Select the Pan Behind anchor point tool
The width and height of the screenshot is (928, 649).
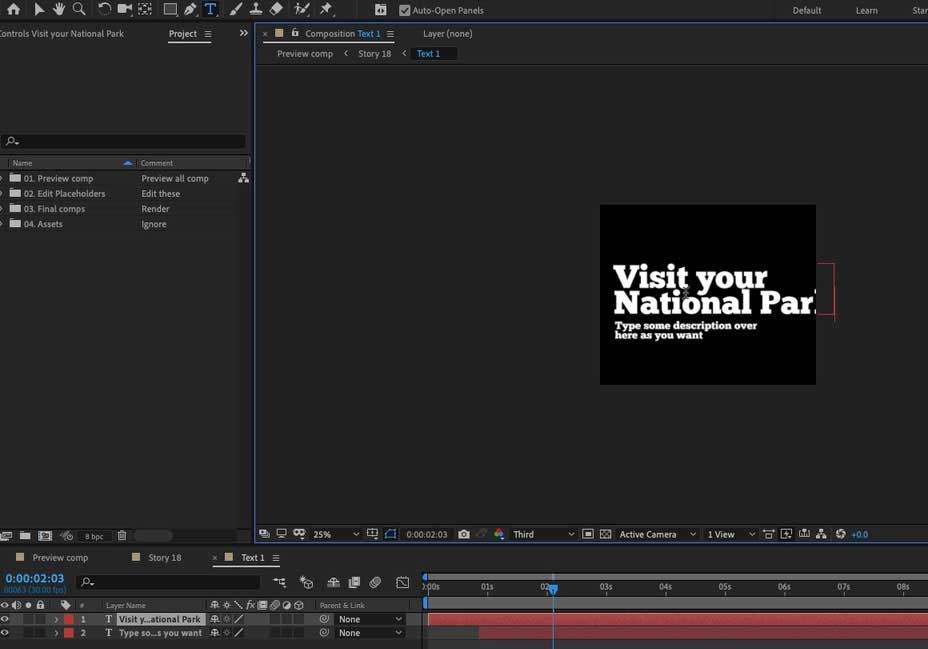(x=145, y=9)
